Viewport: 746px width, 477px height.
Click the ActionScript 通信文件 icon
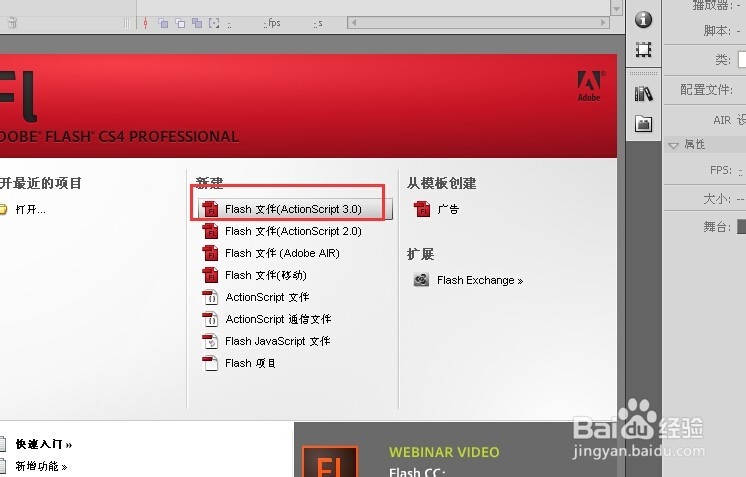coord(210,319)
